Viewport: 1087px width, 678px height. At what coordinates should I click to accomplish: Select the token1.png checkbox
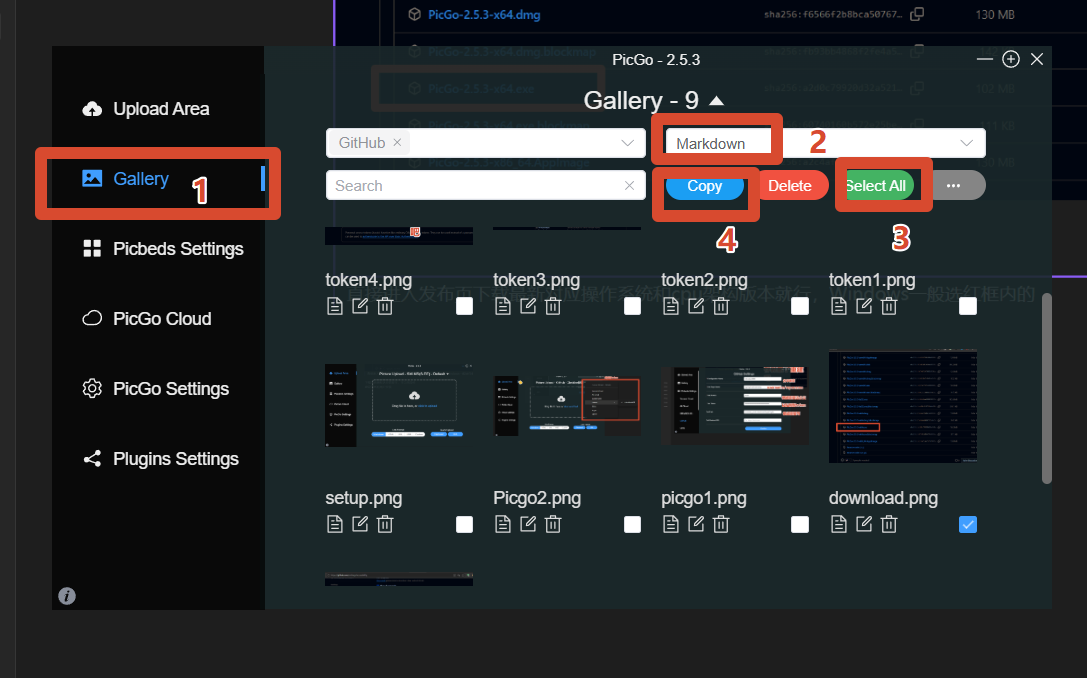point(968,306)
